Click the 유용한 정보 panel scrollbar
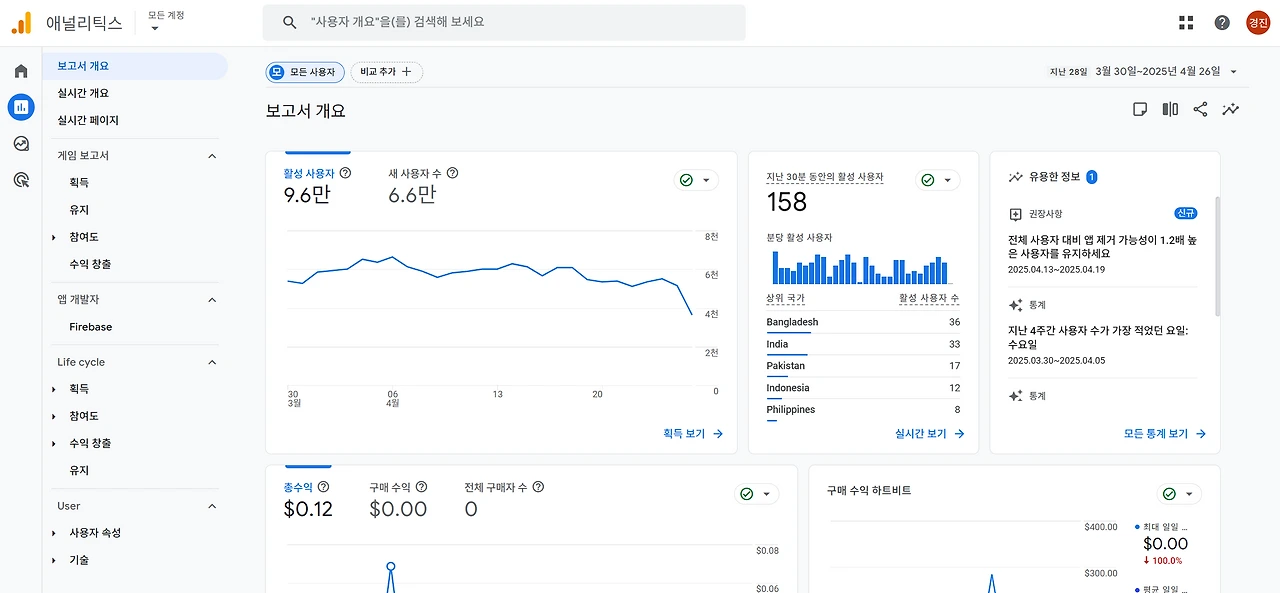 (1217, 256)
